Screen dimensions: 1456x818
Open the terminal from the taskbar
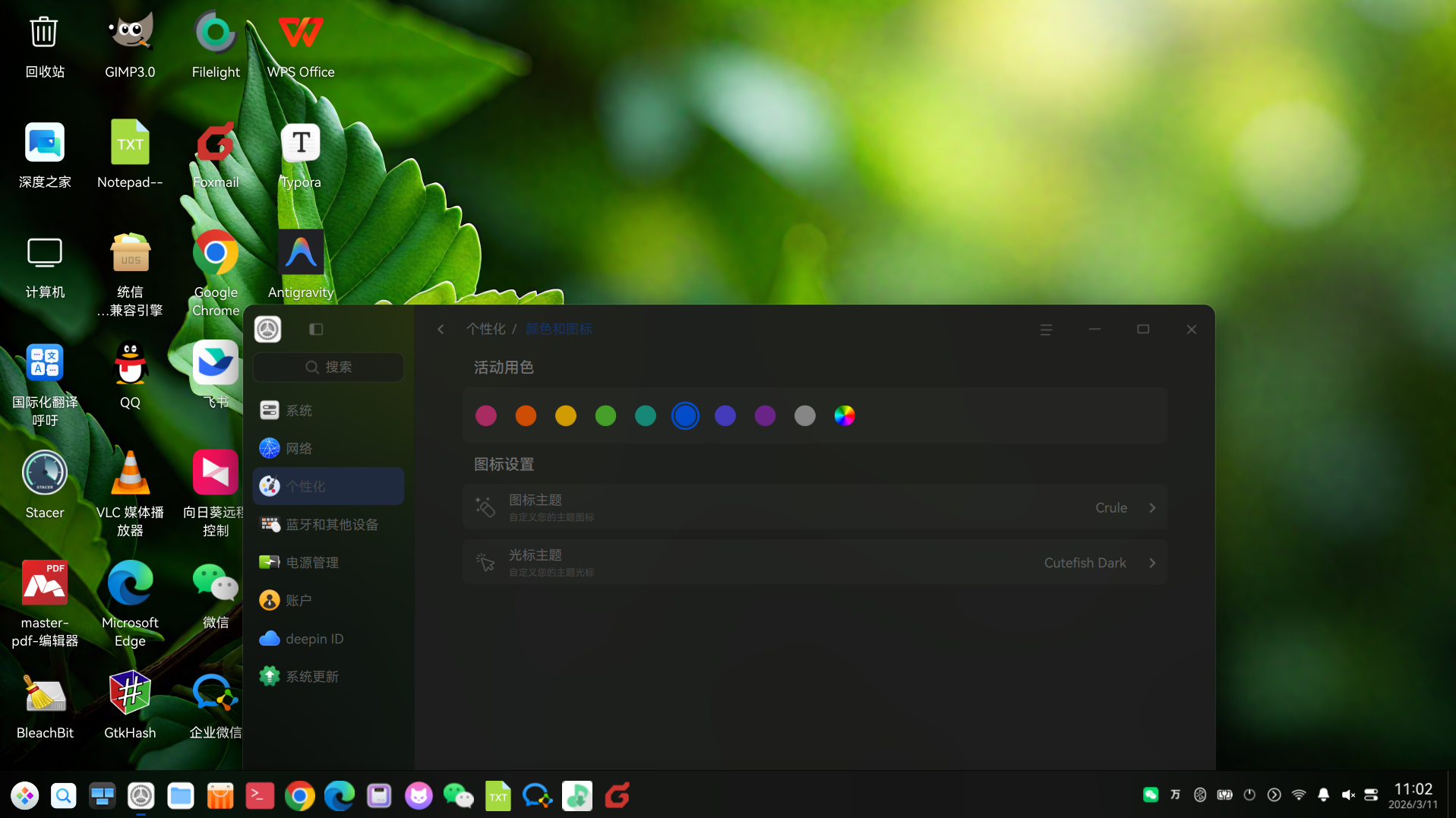click(260, 795)
